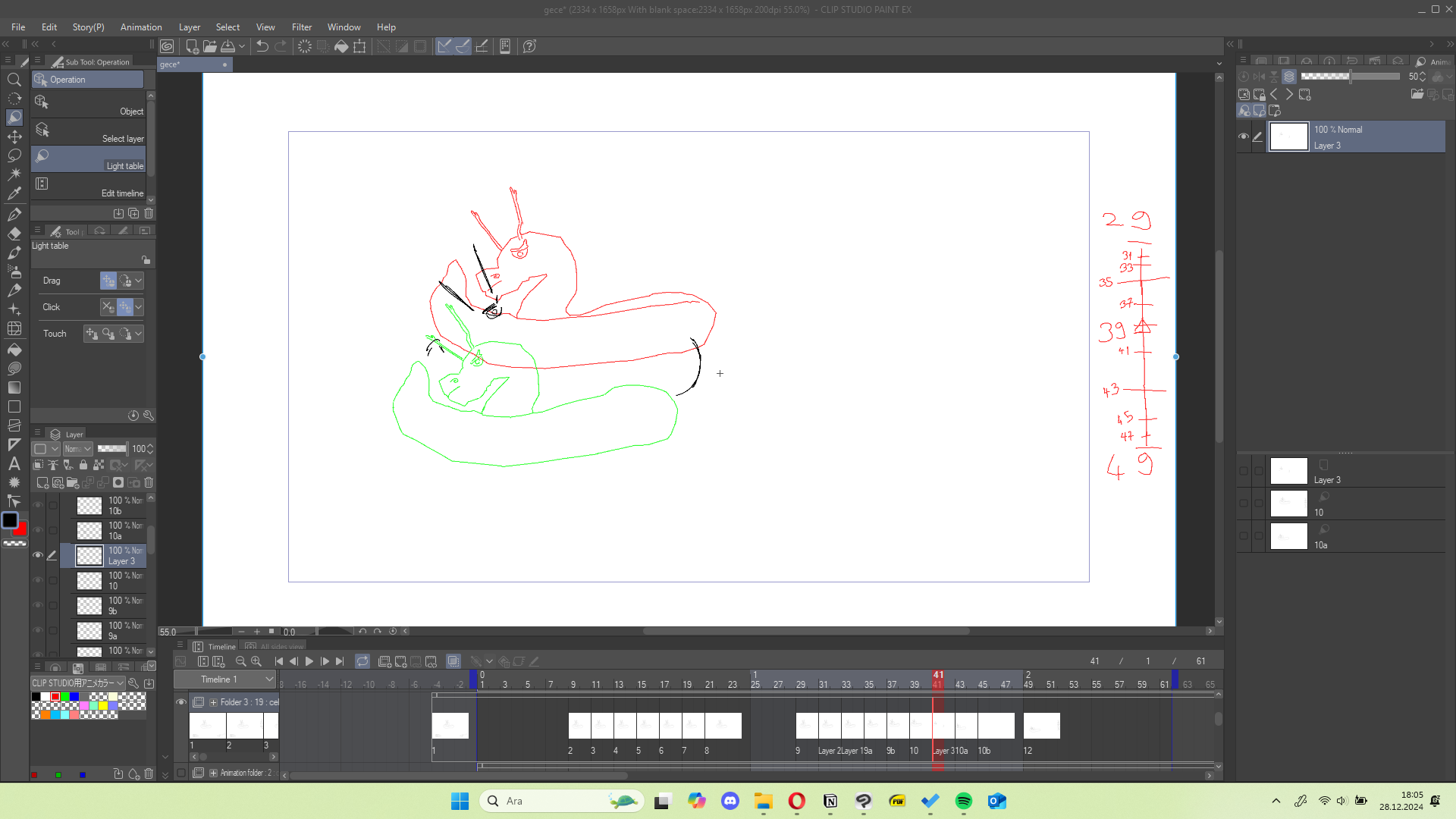Select the Eyedropper tool
The width and height of the screenshot is (1456, 819).
(x=14, y=194)
